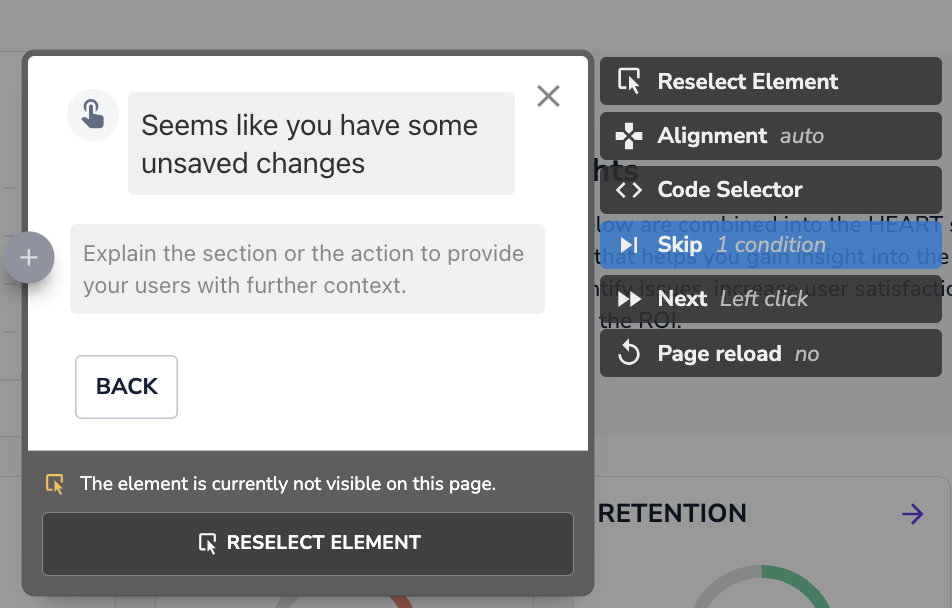Viewport: 952px width, 608px height.
Task: Click the circular reload arrow icon
Action: (x=629, y=353)
